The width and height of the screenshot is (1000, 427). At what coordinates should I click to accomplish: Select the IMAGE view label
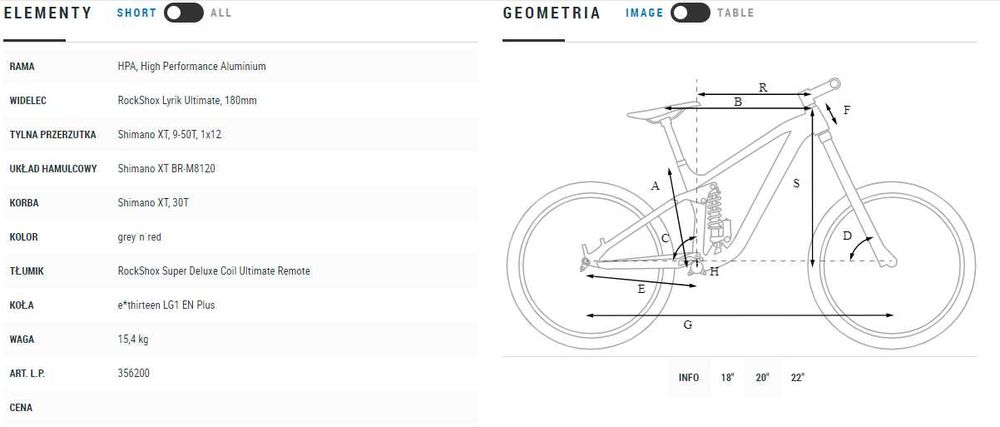tap(645, 13)
